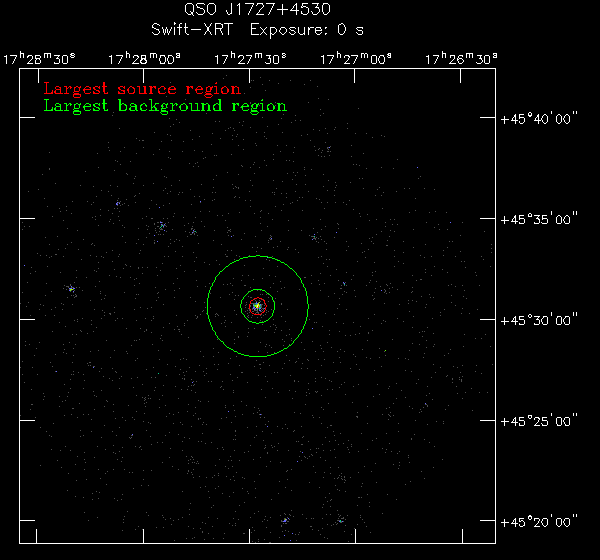This screenshot has width=600, height=560.
Task: Click the declination label +45°25'00"
Action: [x=539, y=421]
